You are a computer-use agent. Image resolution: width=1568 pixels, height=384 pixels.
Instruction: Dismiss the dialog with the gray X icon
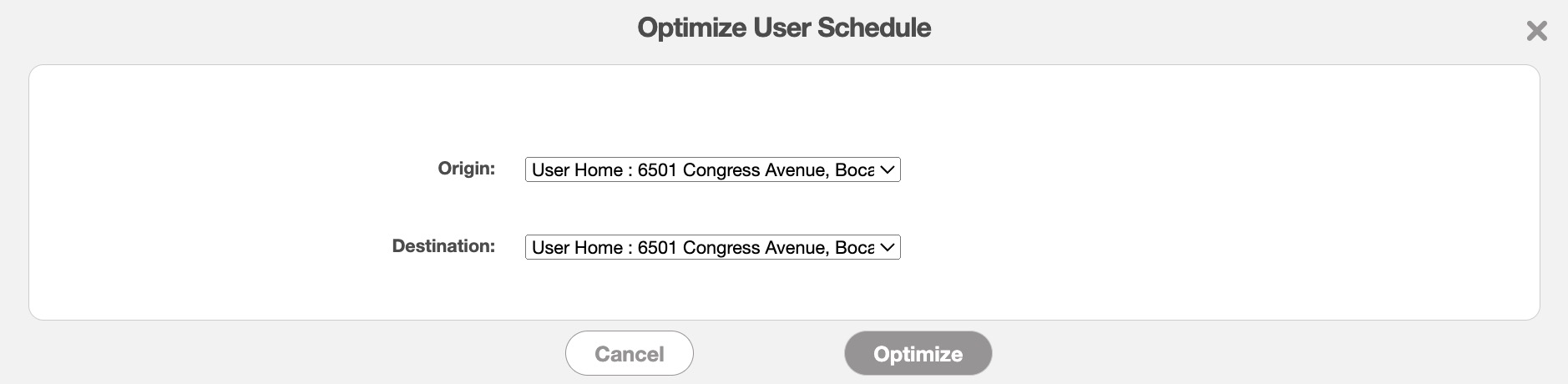point(1536,31)
